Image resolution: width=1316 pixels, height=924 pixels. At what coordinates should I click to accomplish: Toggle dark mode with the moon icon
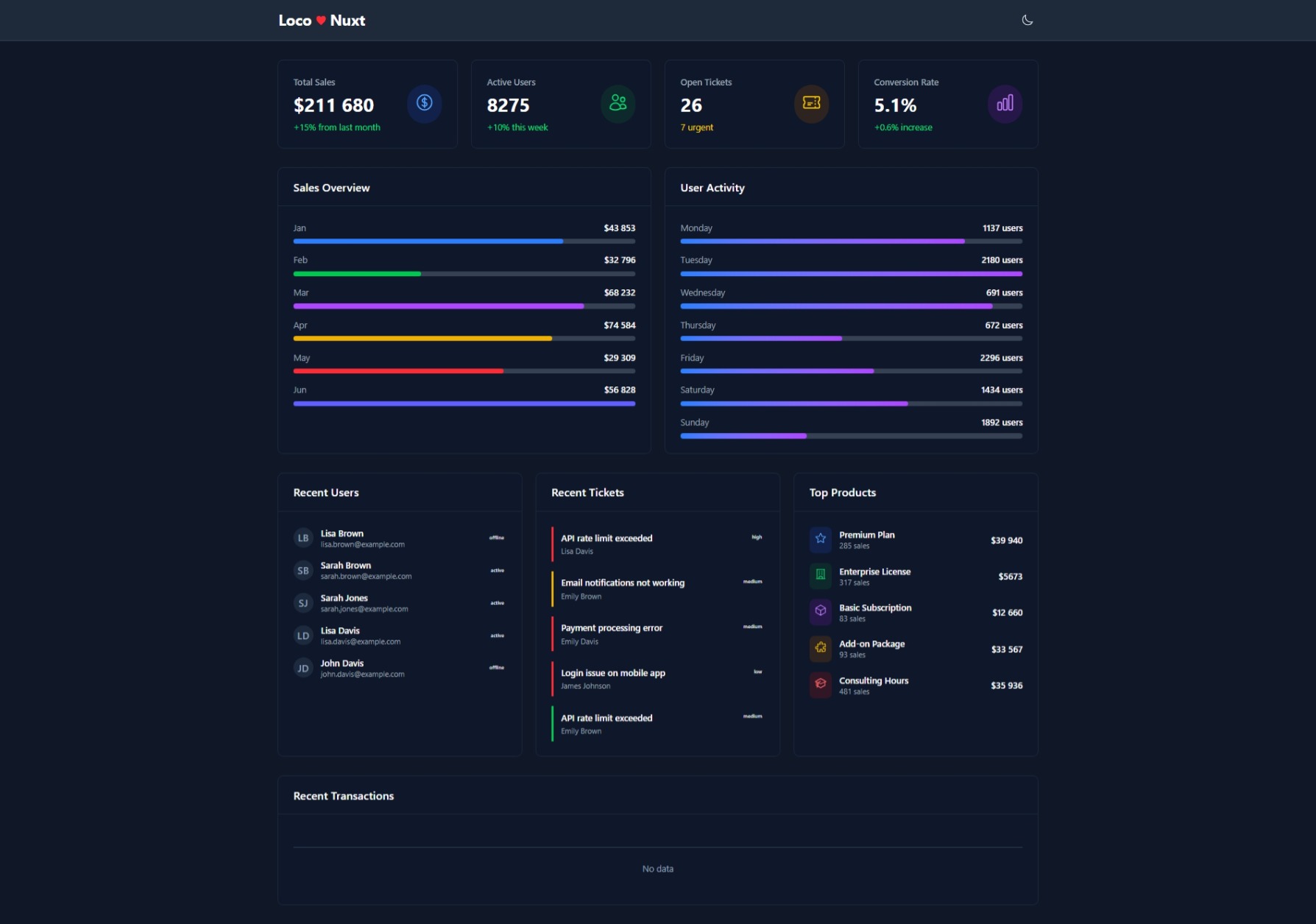pos(1027,20)
